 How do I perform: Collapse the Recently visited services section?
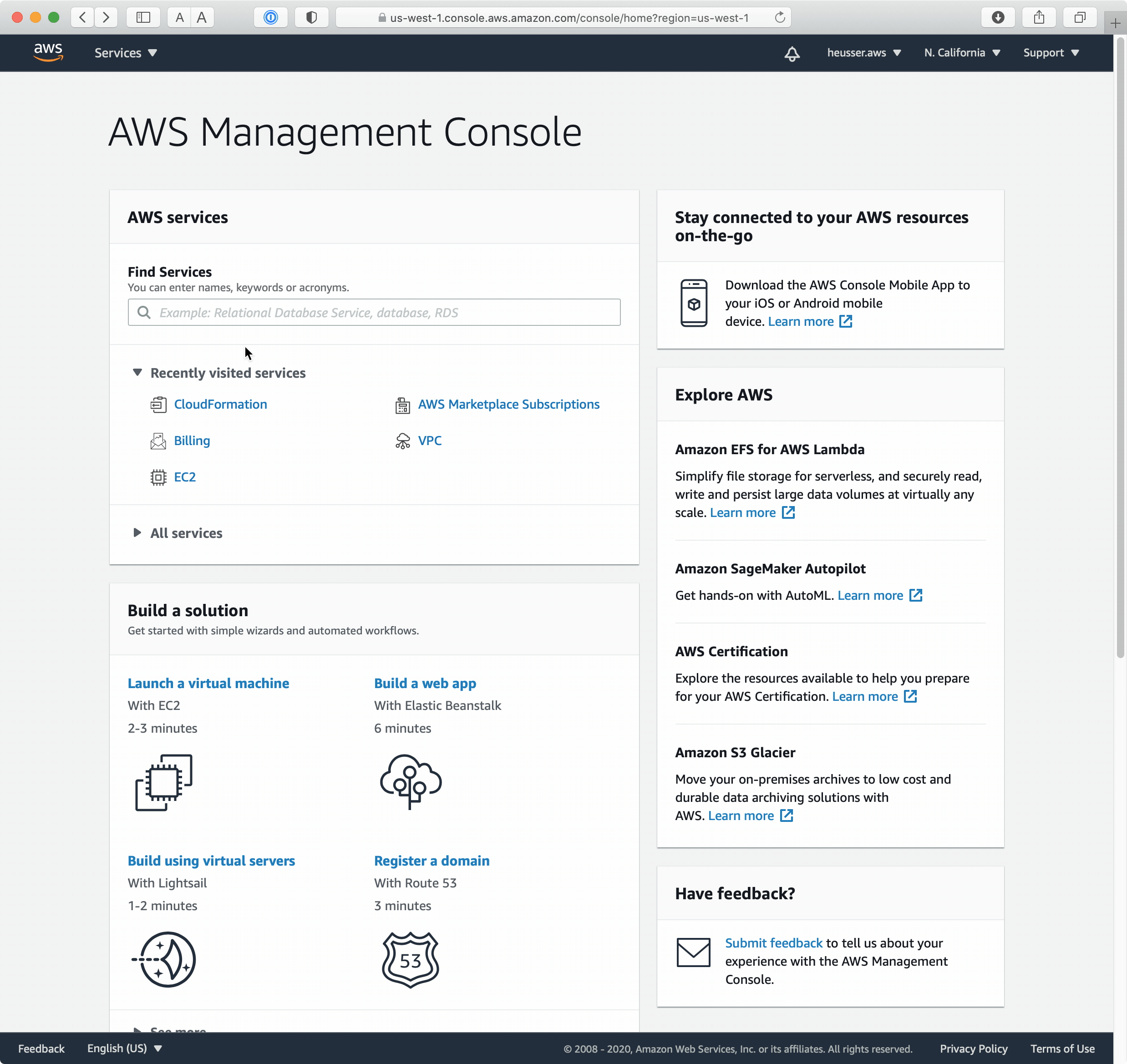click(x=137, y=373)
